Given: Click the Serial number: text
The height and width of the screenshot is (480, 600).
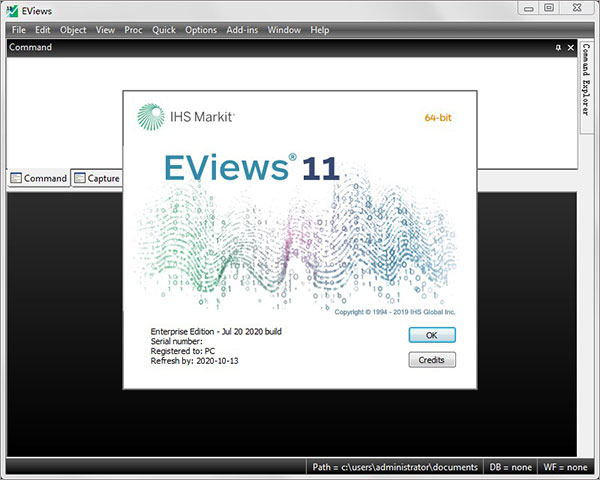Looking at the screenshot, I should [176, 341].
